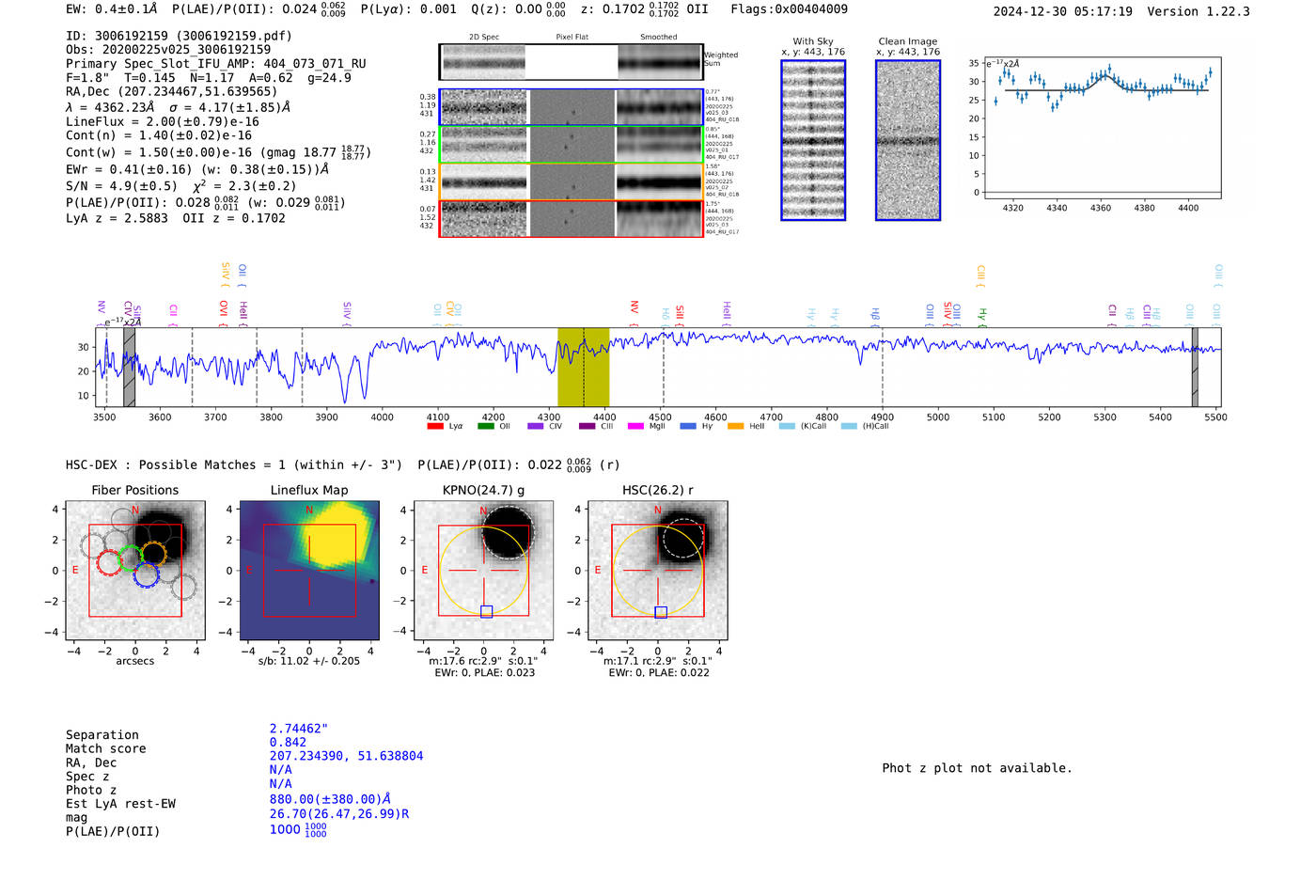This screenshot has width=1316, height=896.
Task: Click the "Phot z plot not available." message
Action: point(977,768)
